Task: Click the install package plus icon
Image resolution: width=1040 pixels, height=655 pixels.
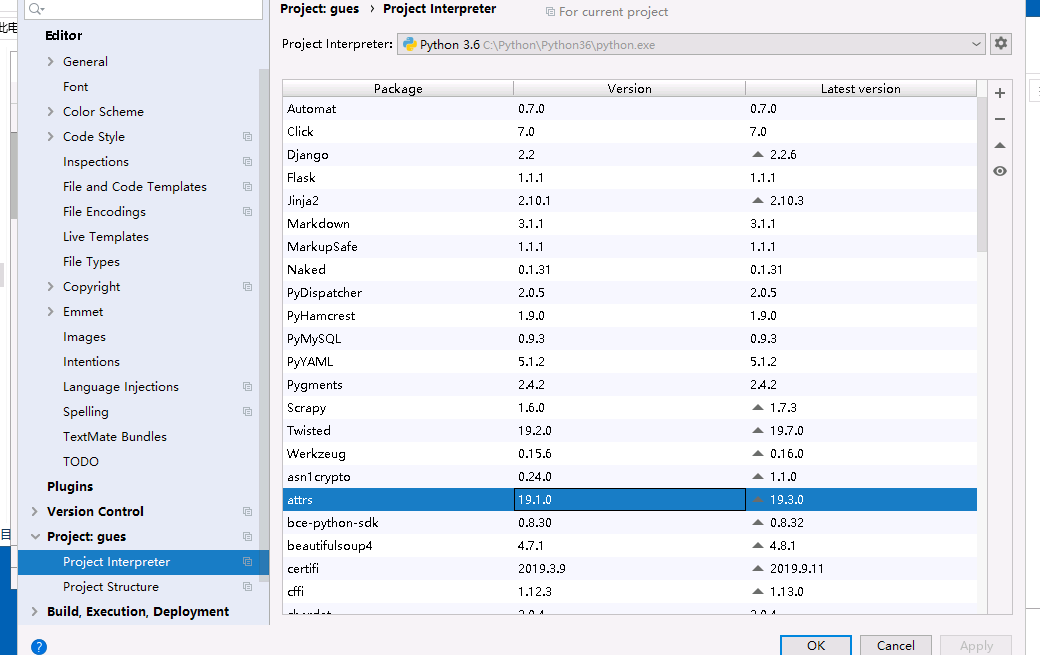Action: pyautogui.click(x=1000, y=93)
